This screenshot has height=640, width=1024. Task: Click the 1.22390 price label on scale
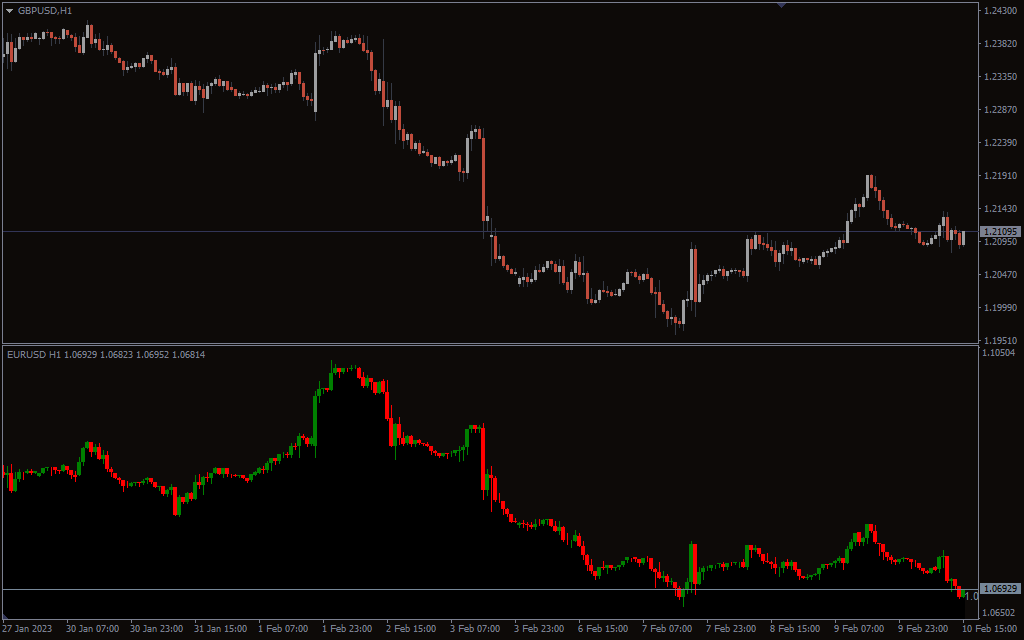[x=1000, y=143]
